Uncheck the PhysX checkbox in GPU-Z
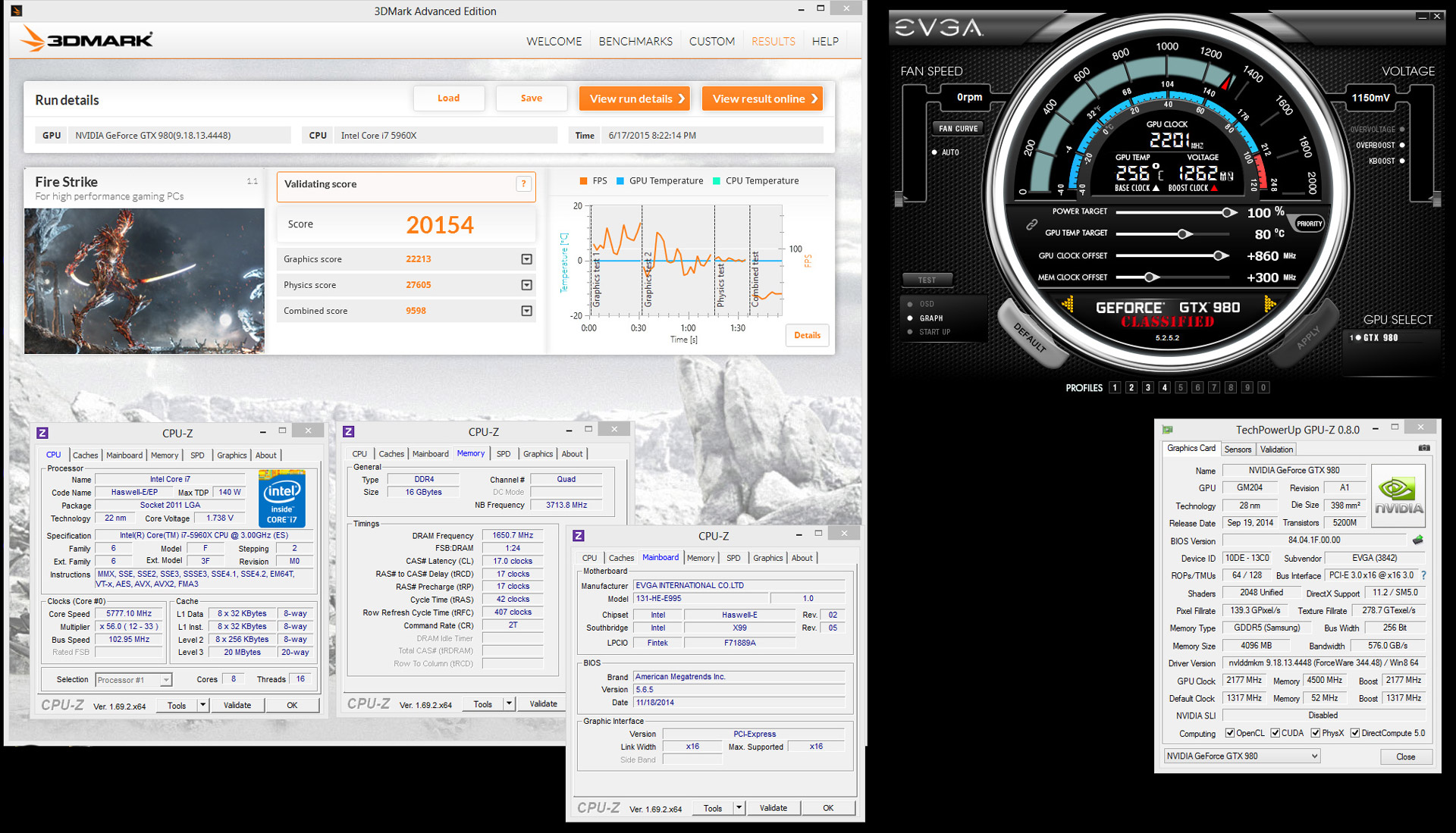 point(1316,733)
